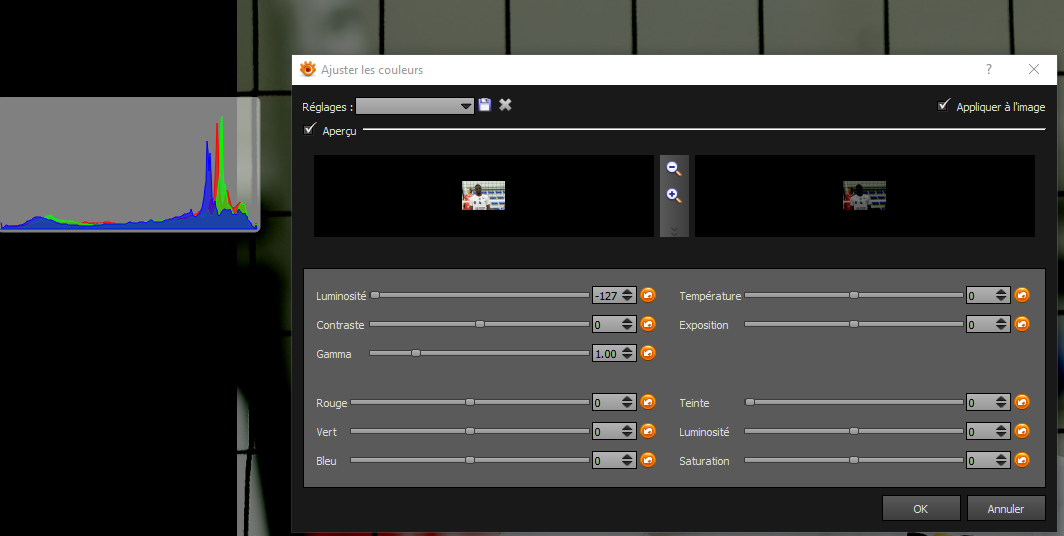Image resolution: width=1064 pixels, height=536 pixels.
Task: Step the Bleu spinner arrows
Action: click(x=628, y=461)
